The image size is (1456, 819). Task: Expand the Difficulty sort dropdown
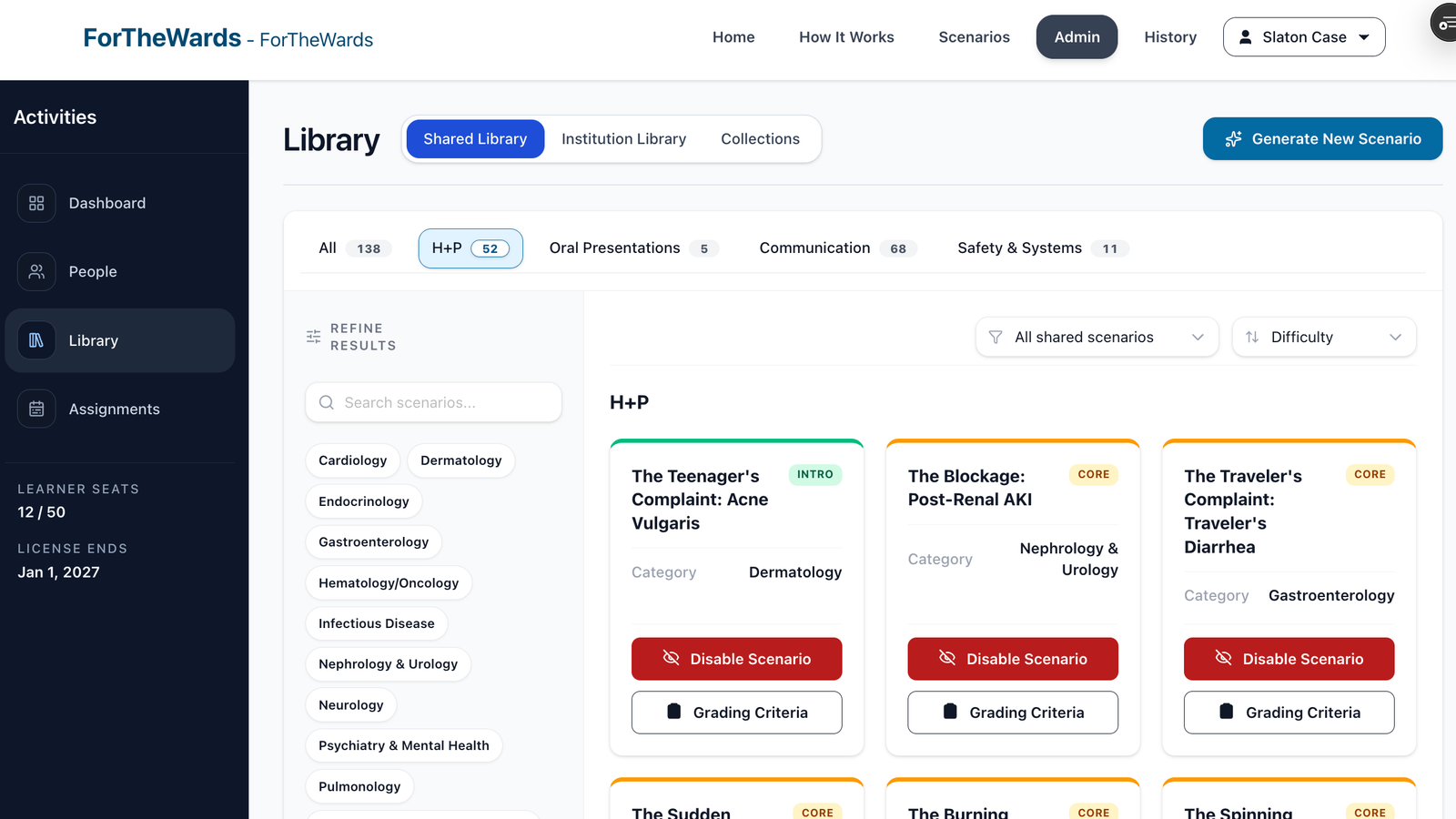(x=1323, y=337)
